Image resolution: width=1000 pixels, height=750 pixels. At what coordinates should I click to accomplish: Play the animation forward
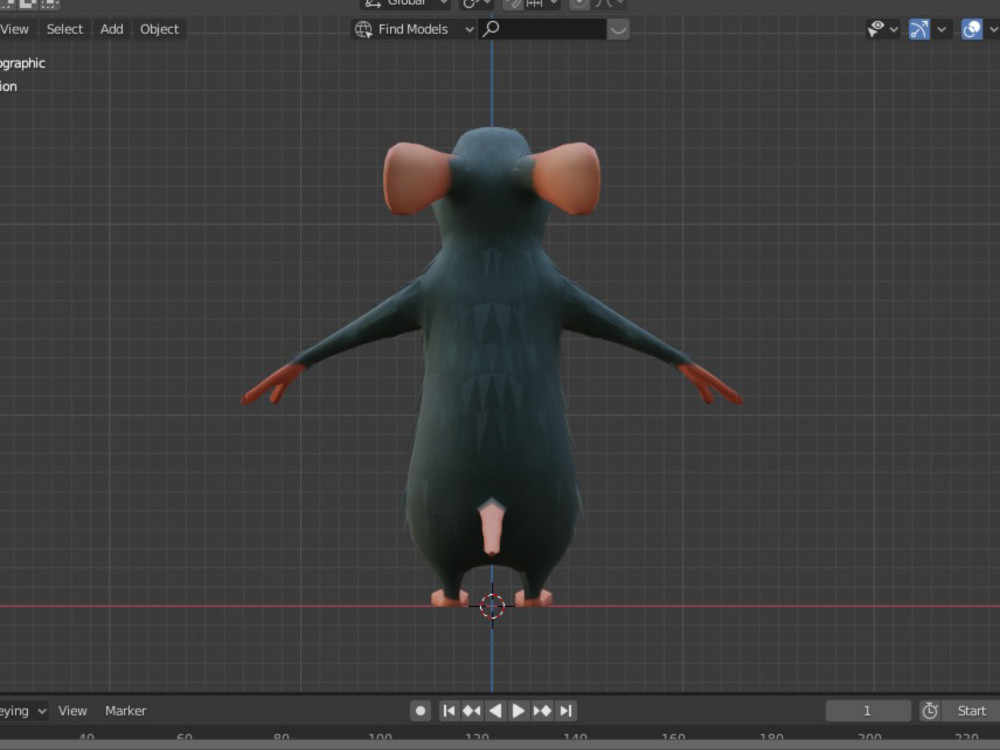tap(518, 710)
